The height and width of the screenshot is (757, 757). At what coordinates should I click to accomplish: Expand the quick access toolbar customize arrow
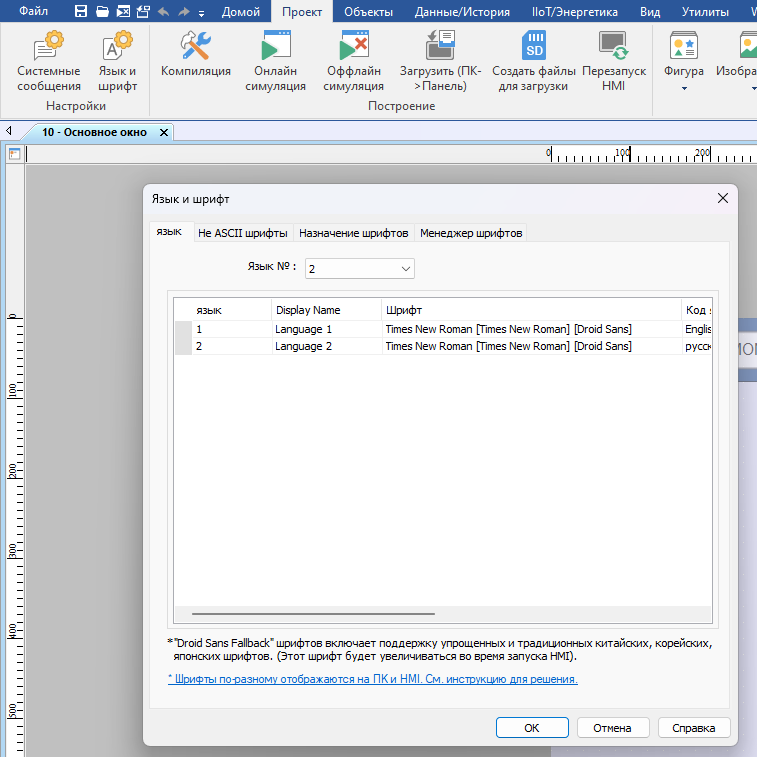[202, 13]
